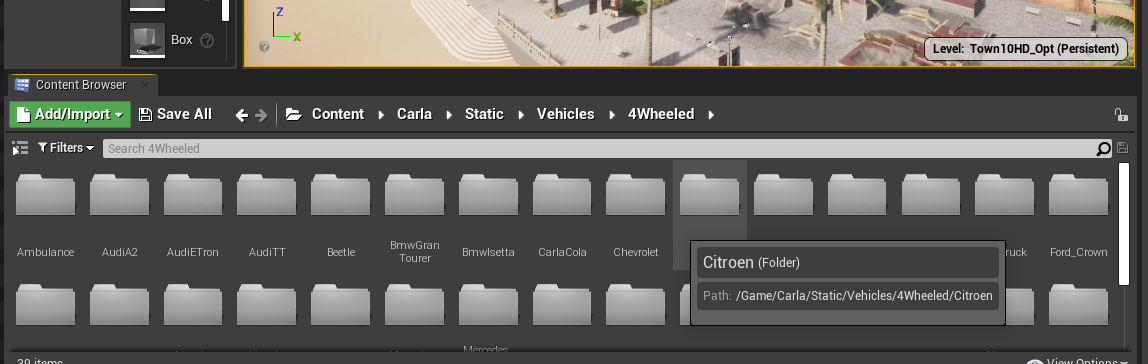This screenshot has width=1148, height=364.
Task: Select the folder below Ford_Crown in second row
Action: click(x=1078, y=305)
